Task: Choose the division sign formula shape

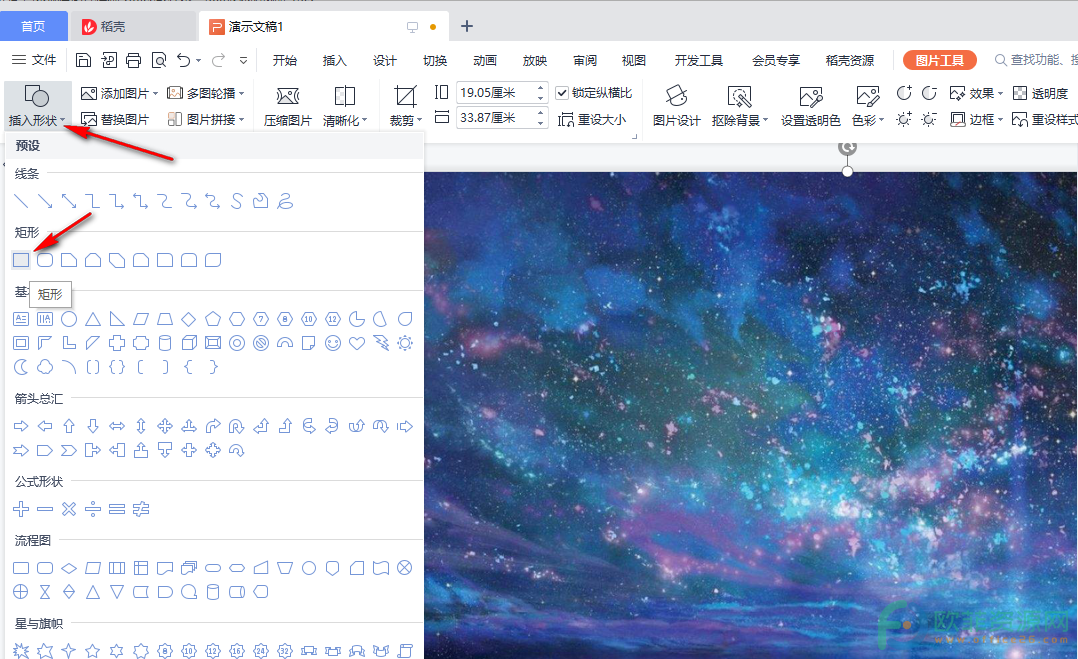Action: pyautogui.click(x=93, y=509)
